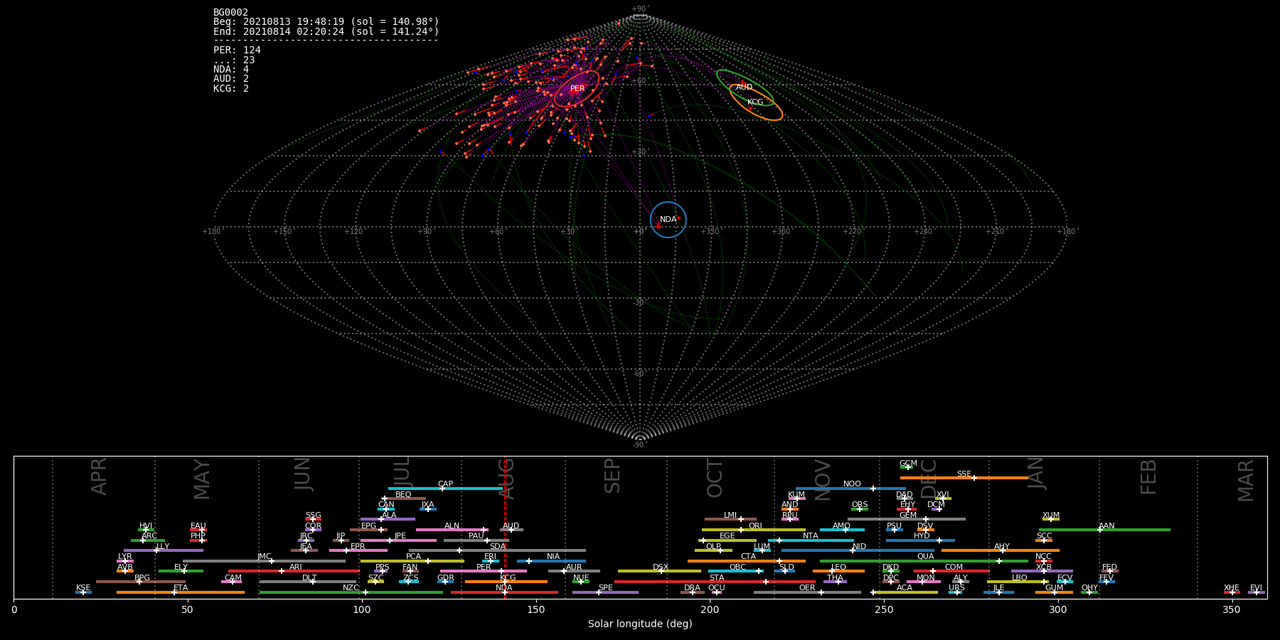Click the grey GEM shower bar

click(906, 519)
